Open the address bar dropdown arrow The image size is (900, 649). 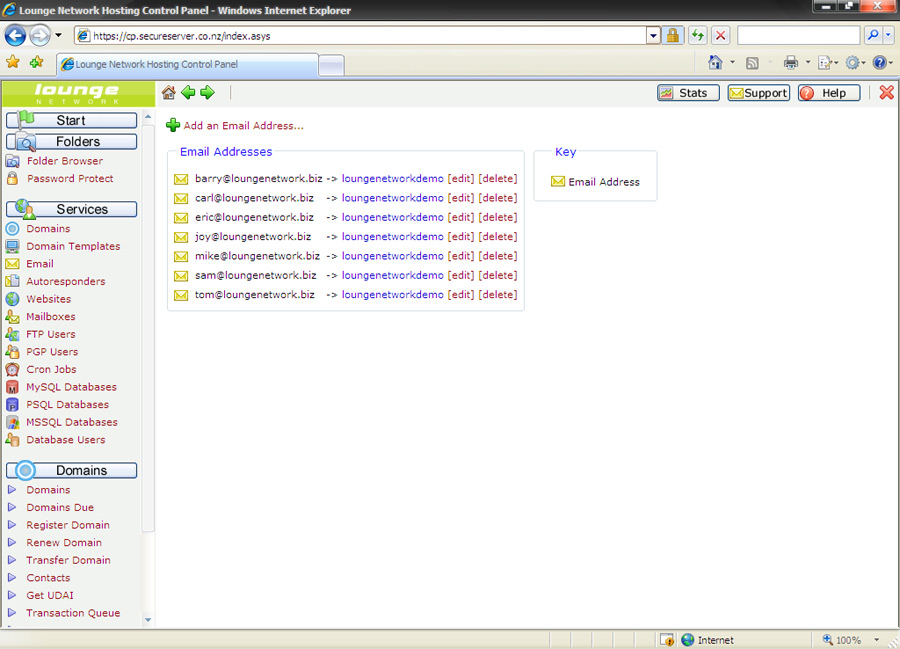click(x=653, y=36)
